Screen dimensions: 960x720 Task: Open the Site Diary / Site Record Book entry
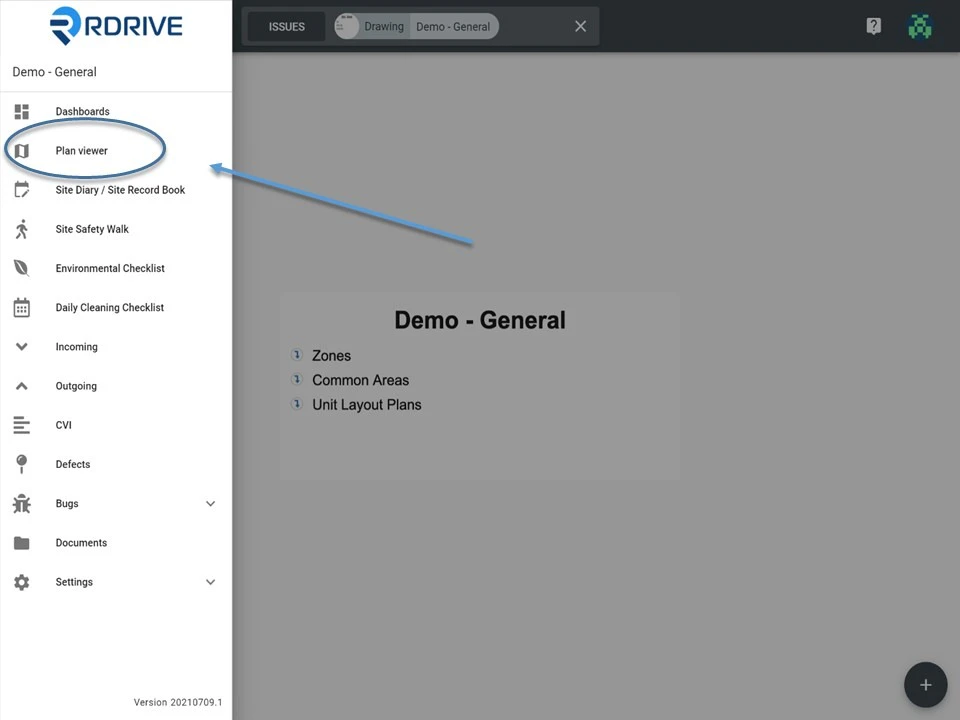(x=120, y=189)
